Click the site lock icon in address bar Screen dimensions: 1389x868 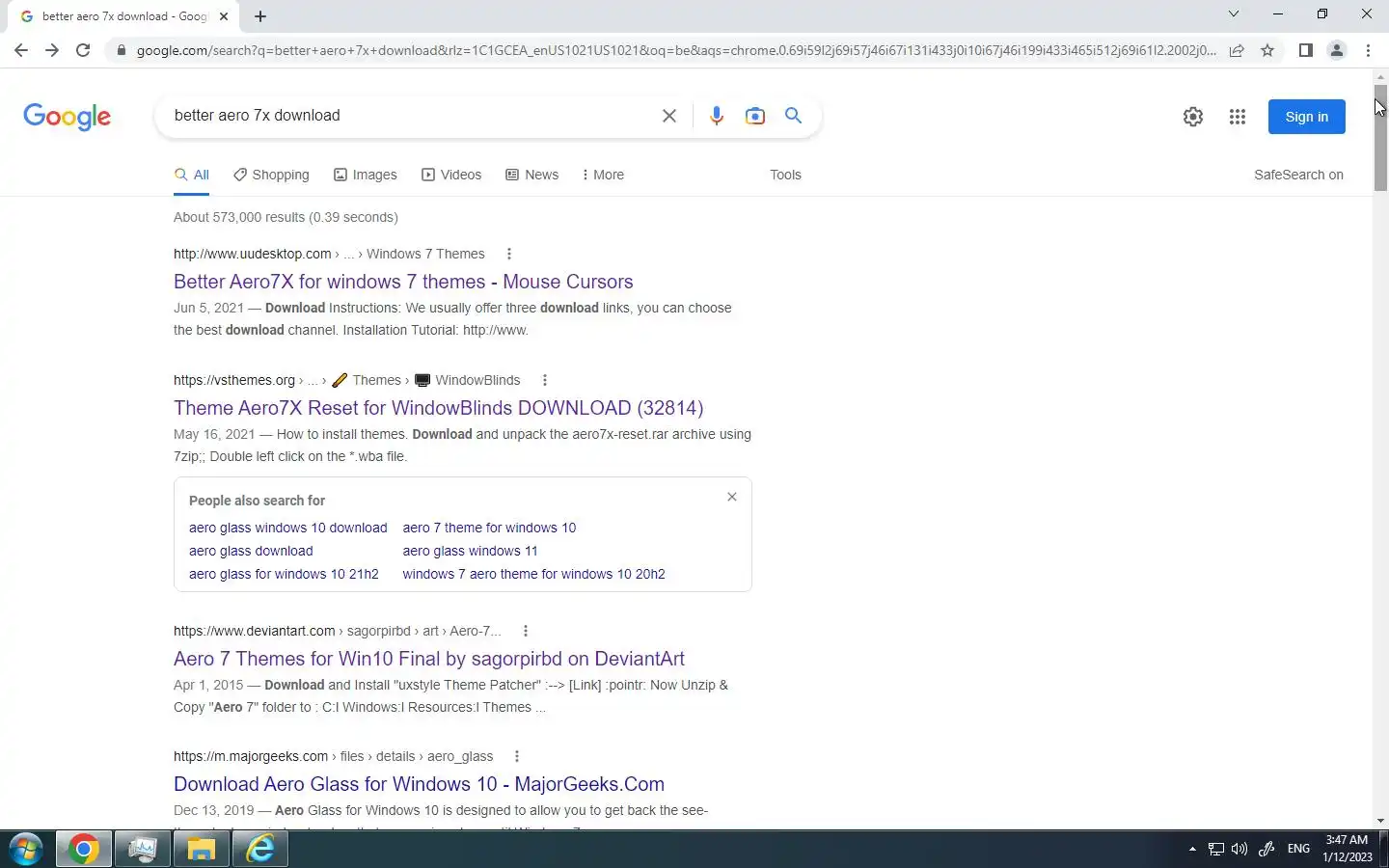click(121, 50)
